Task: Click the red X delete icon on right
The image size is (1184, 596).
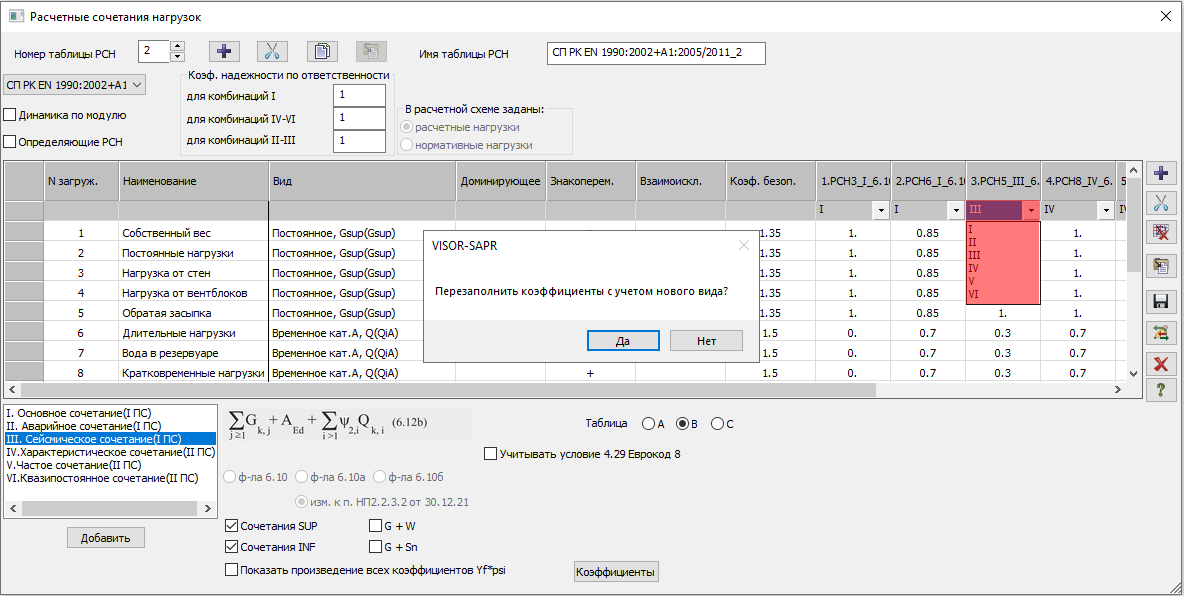Action: (x=1160, y=364)
